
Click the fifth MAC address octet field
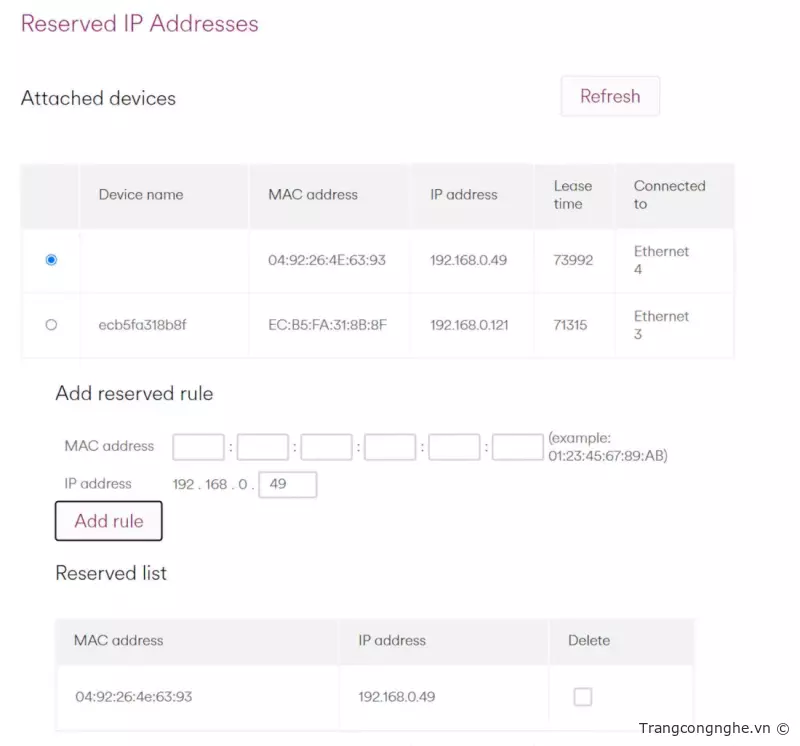pos(454,447)
